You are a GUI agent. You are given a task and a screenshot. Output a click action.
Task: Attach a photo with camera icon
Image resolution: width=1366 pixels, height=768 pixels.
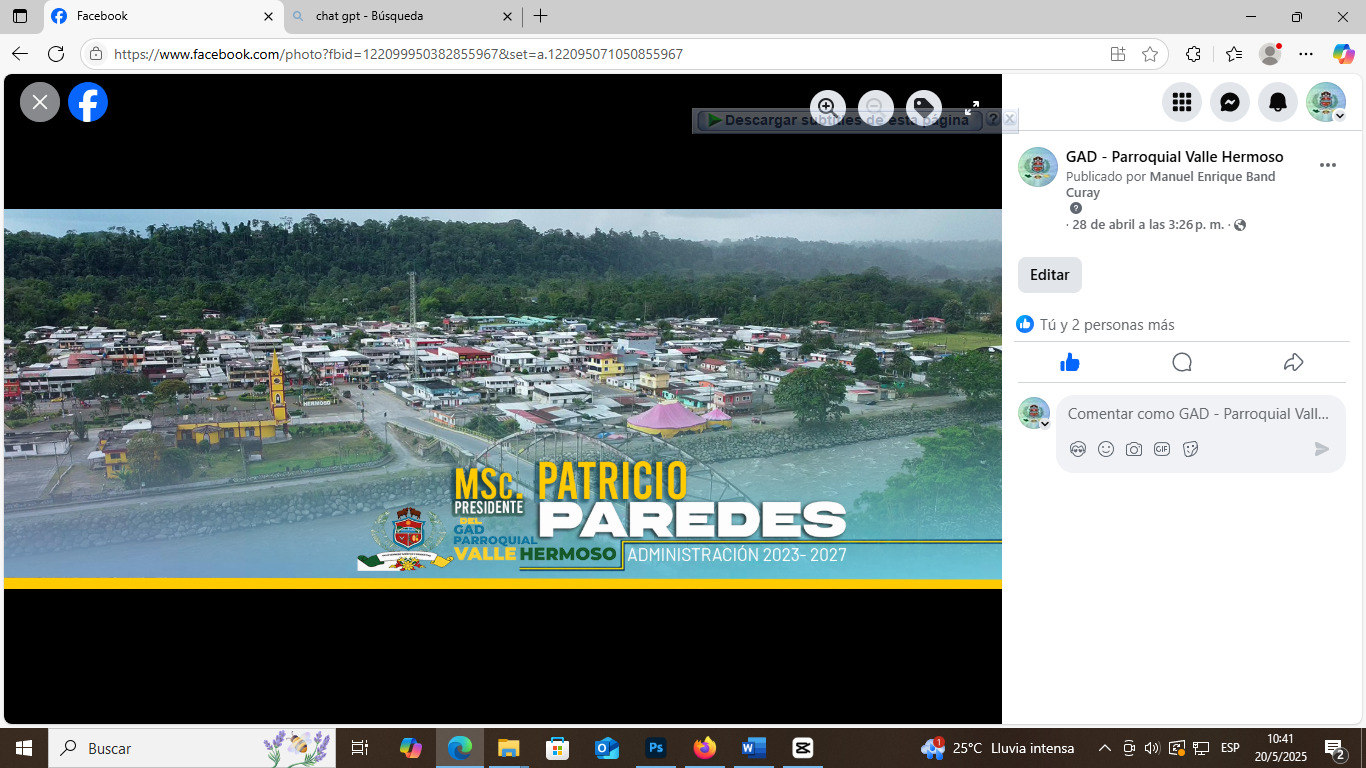tap(1133, 449)
